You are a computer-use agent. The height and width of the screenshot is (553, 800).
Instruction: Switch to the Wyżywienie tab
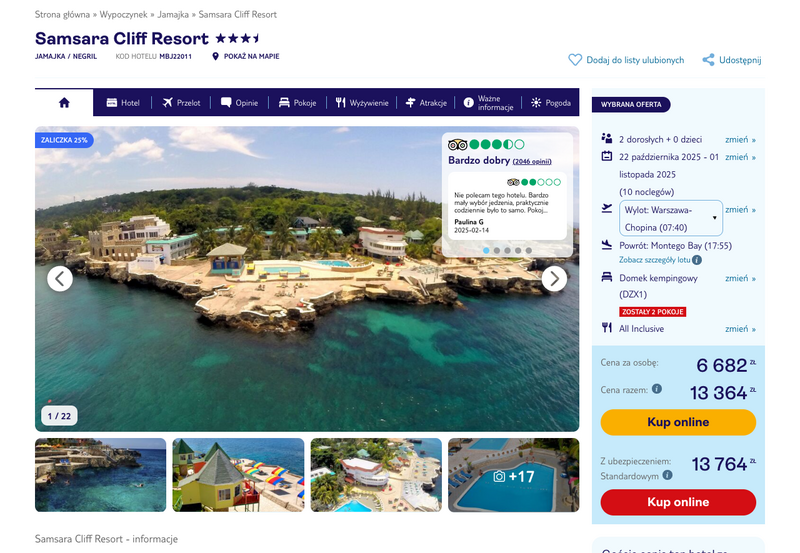point(362,103)
